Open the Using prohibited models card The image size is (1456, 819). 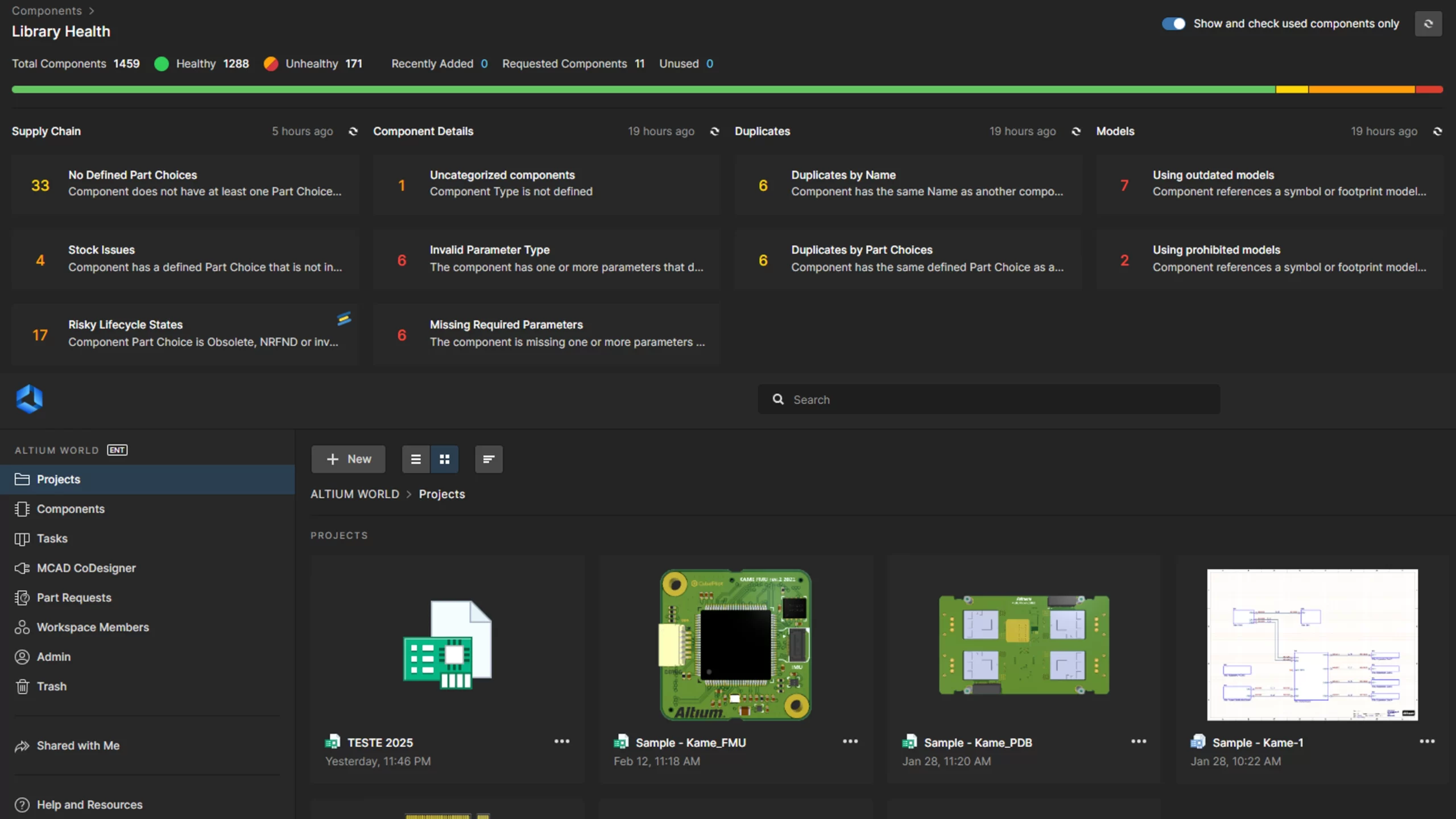[1270, 259]
